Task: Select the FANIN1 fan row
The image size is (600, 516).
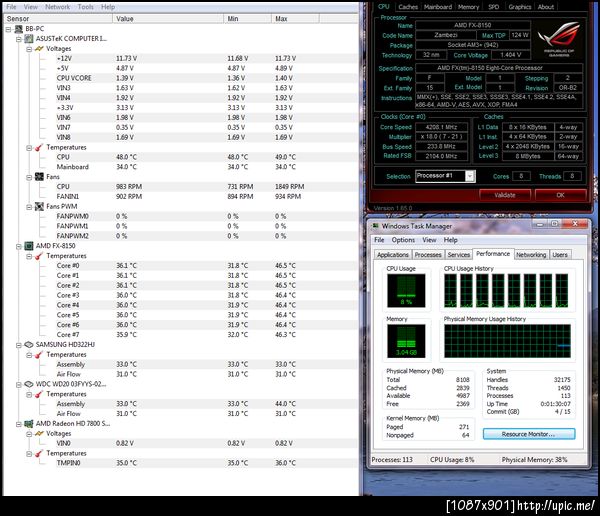Action: coord(207,197)
